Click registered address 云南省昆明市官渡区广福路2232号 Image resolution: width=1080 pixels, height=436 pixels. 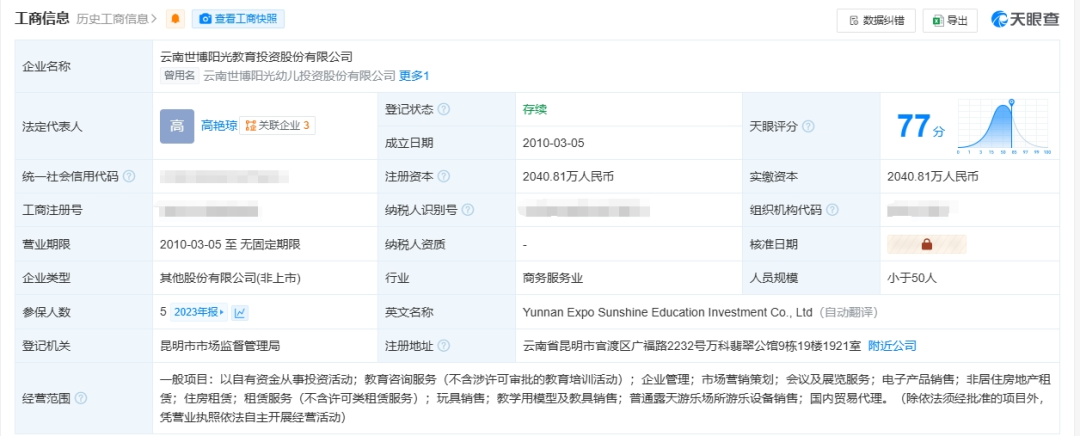pos(692,346)
